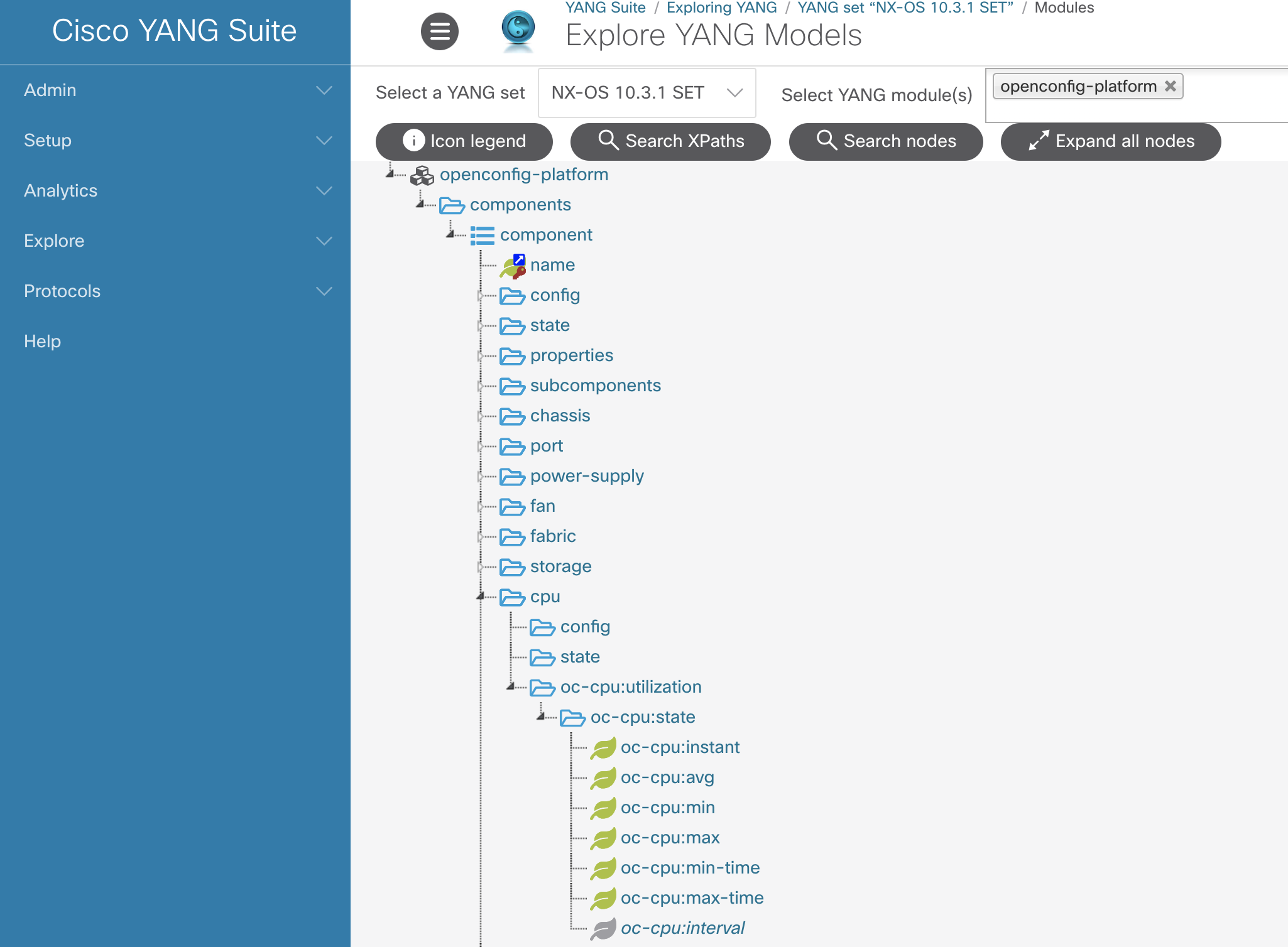Image resolution: width=1288 pixels, height=947 pixels.
Task: Click the oc-cpu:state folder icon
Action: click(x=572, y=718)
